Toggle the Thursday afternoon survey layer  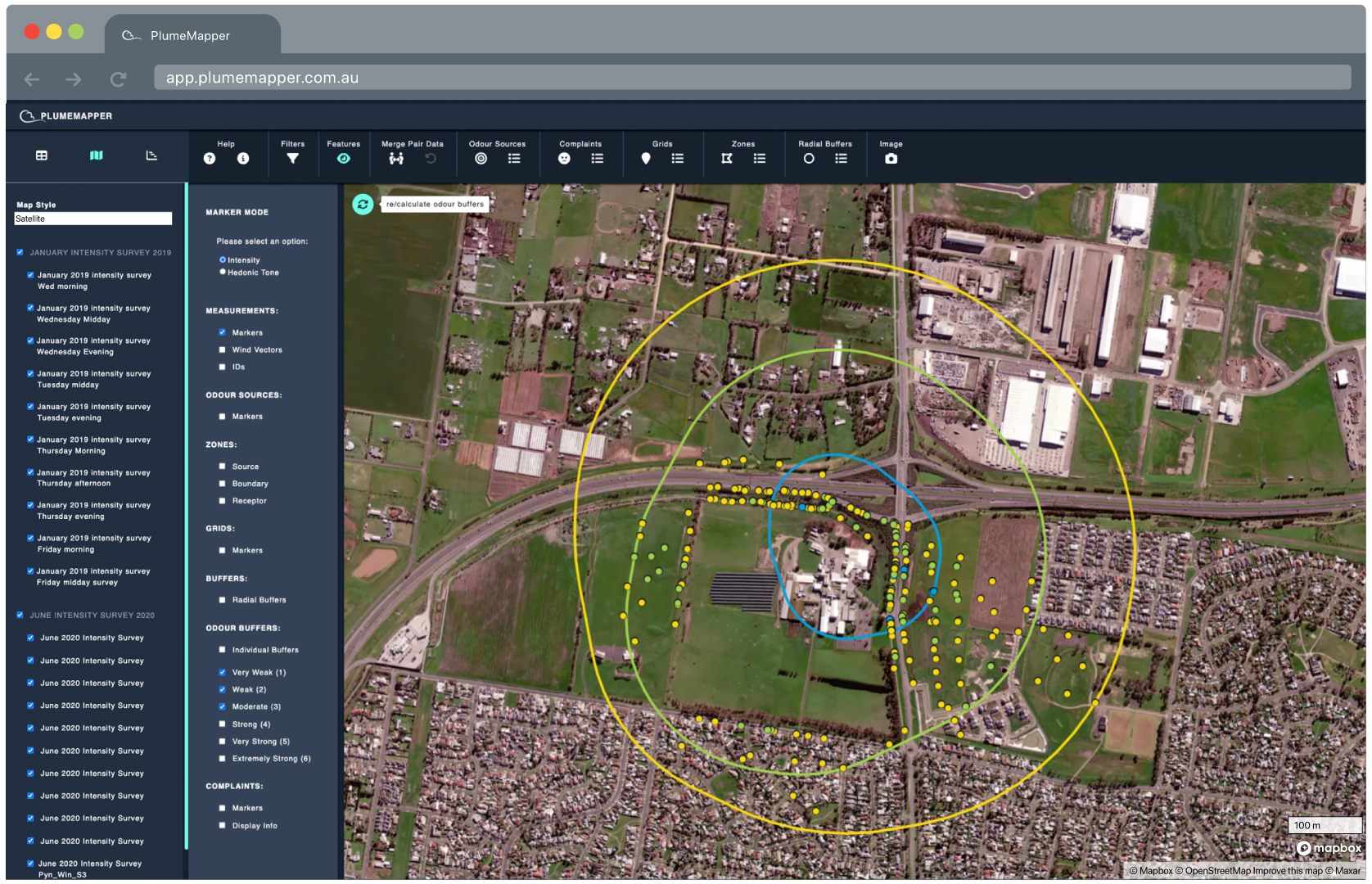[x=30, y=472]
